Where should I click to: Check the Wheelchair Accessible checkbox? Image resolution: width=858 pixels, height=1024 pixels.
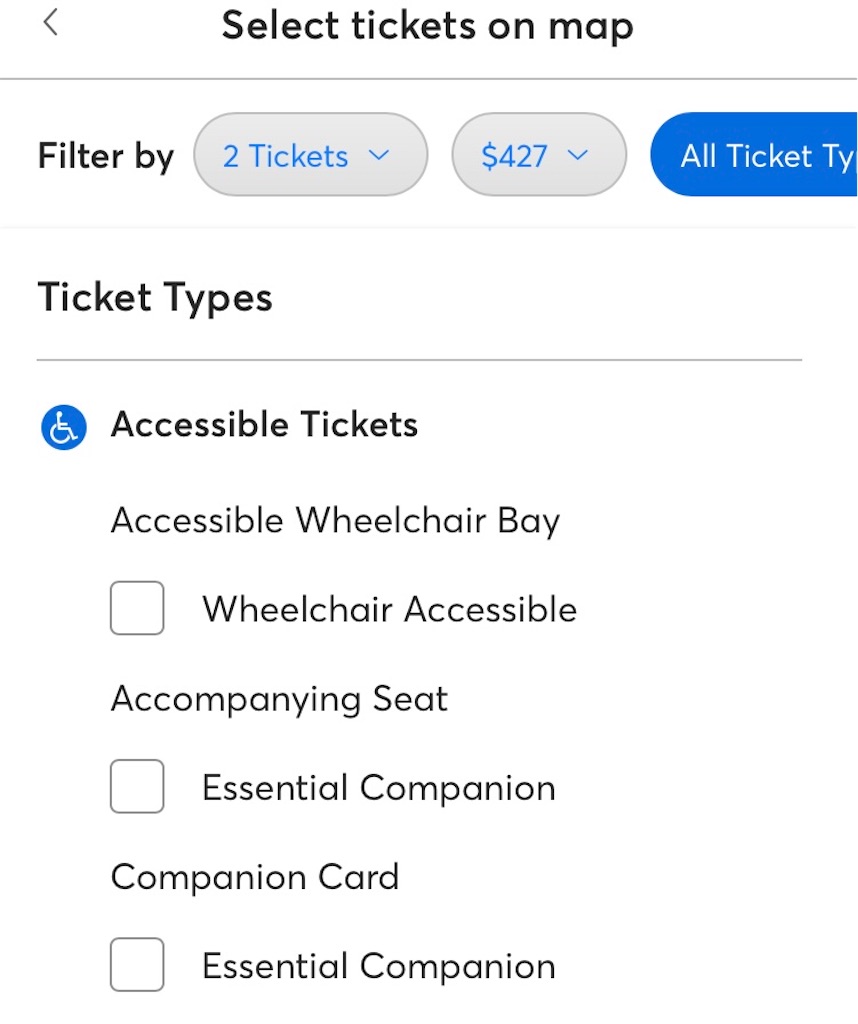(x=137, y=608)
